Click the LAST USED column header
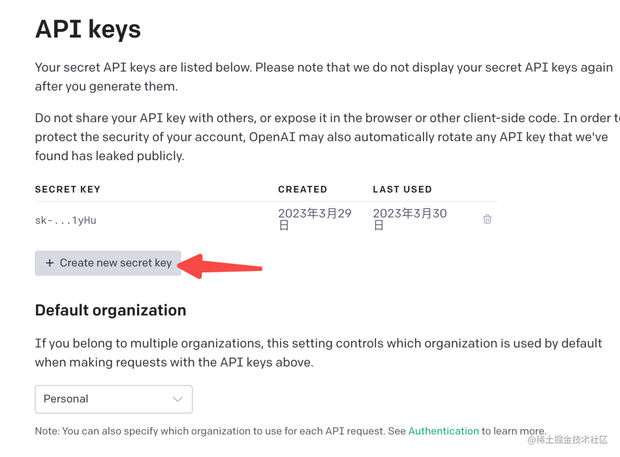This screenshot has width=620, height=457. (x=402, y=189)
